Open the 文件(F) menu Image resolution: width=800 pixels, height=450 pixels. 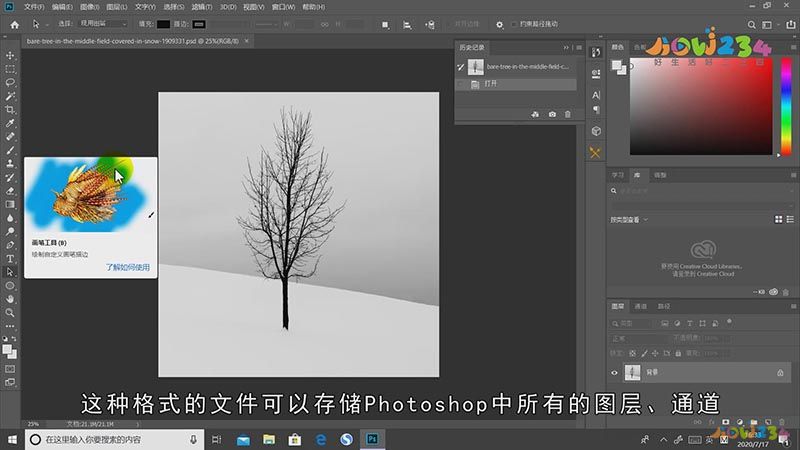pyautogui.click(x=34, y=7)
